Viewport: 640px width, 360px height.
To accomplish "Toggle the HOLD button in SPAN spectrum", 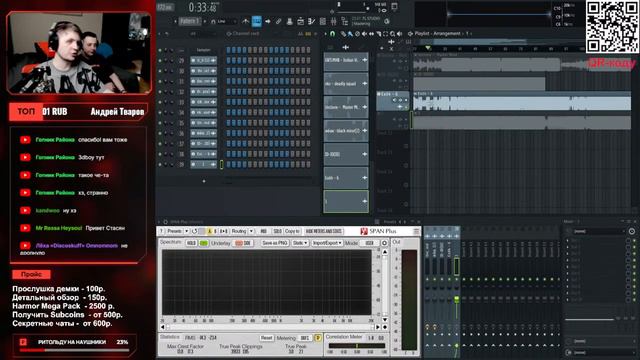I will pos(191,243).
